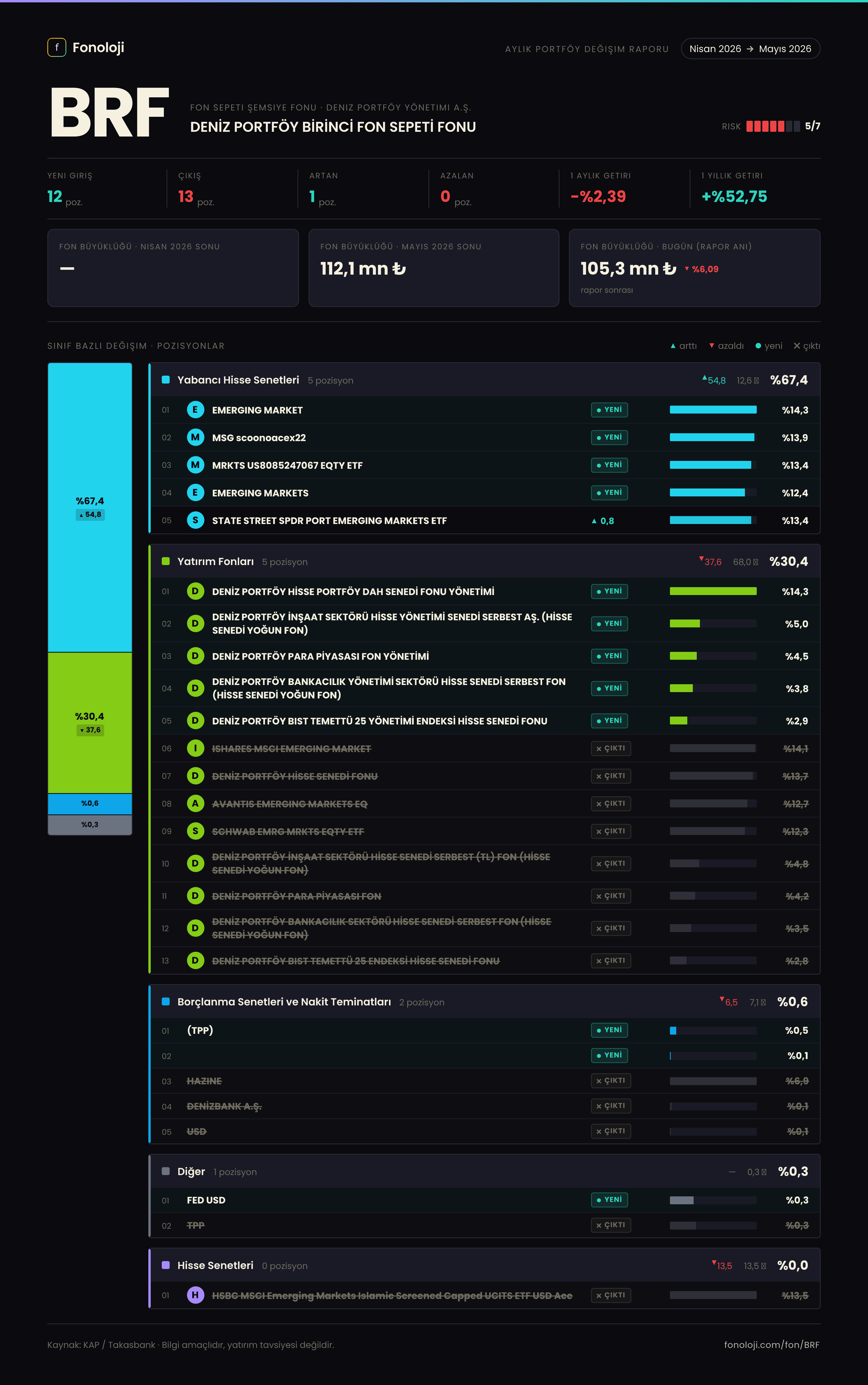Screen dimensions: 868x1385
Task: Click the large BRF fund code
Action: pyautogui.click(x=110, y=113)
